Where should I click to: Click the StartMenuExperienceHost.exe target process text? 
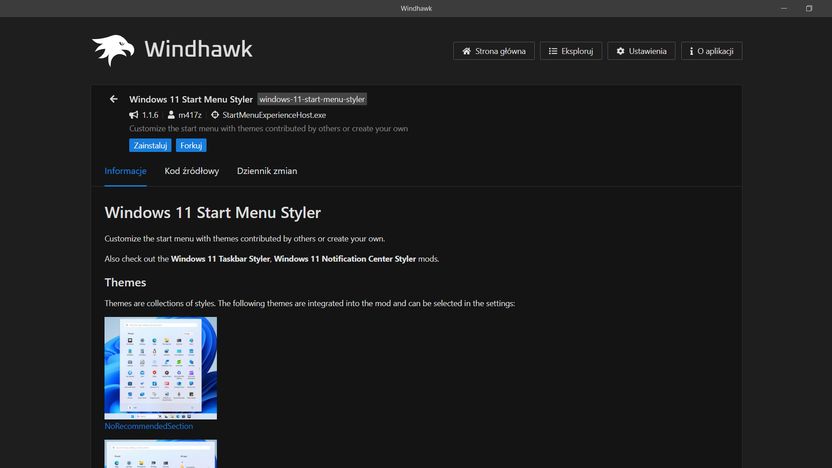tap(274, 115)
